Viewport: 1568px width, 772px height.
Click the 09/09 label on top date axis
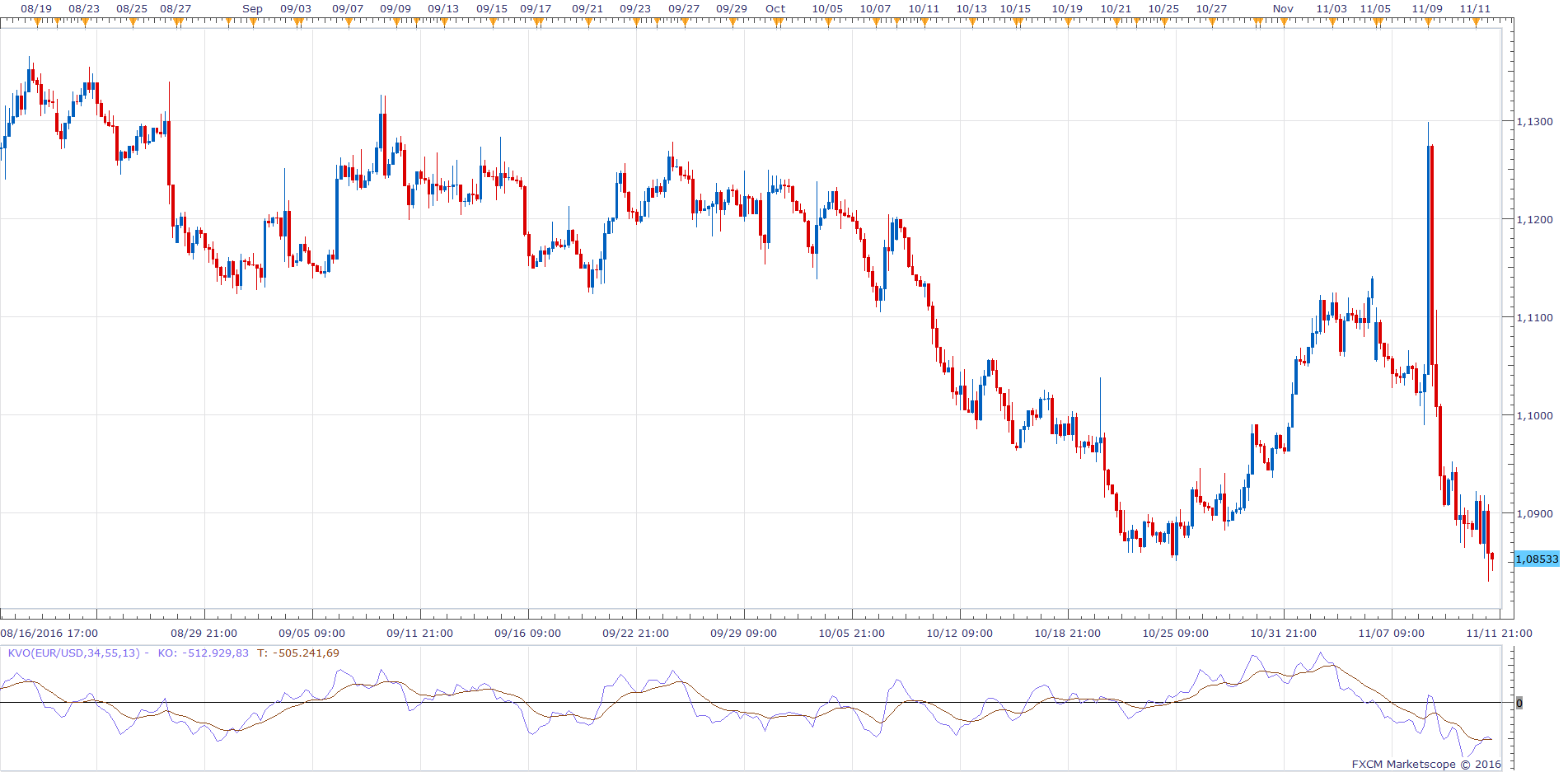coord(396,8)
